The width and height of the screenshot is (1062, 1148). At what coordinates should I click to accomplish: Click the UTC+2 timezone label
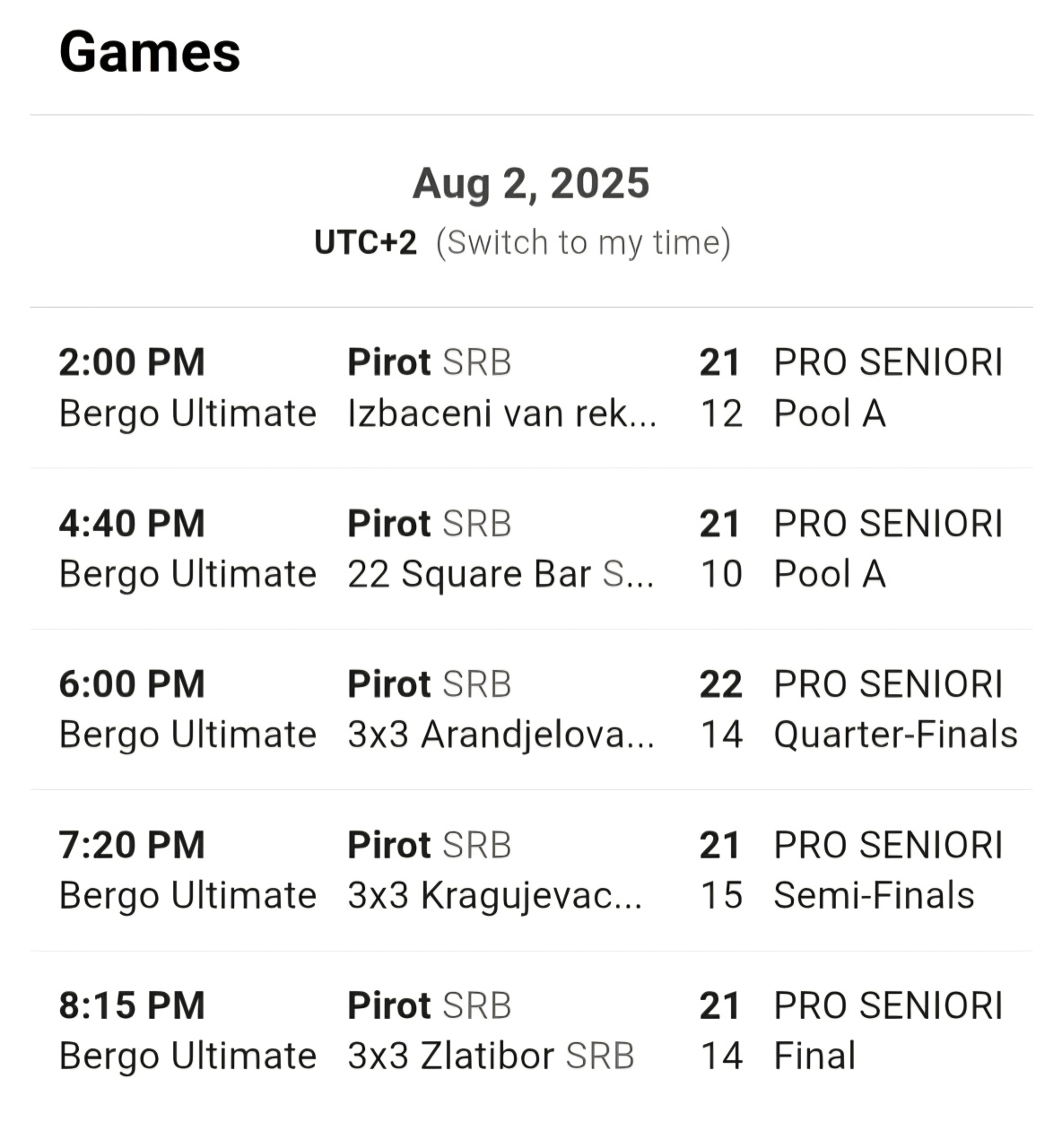365,243
